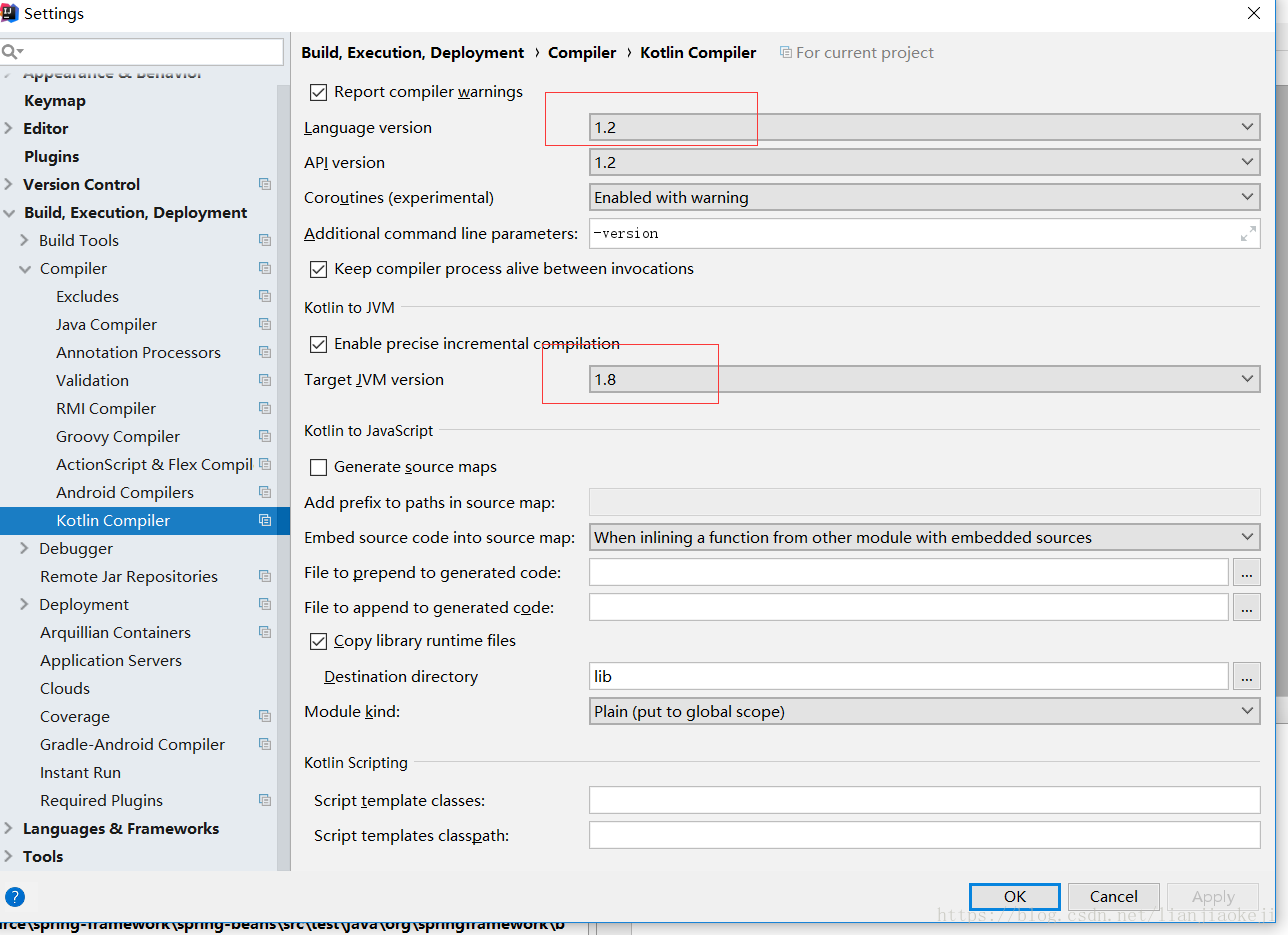1288x935 pixels.
Task: Browse for file to append to generated code
Action: coord(1246,607)
